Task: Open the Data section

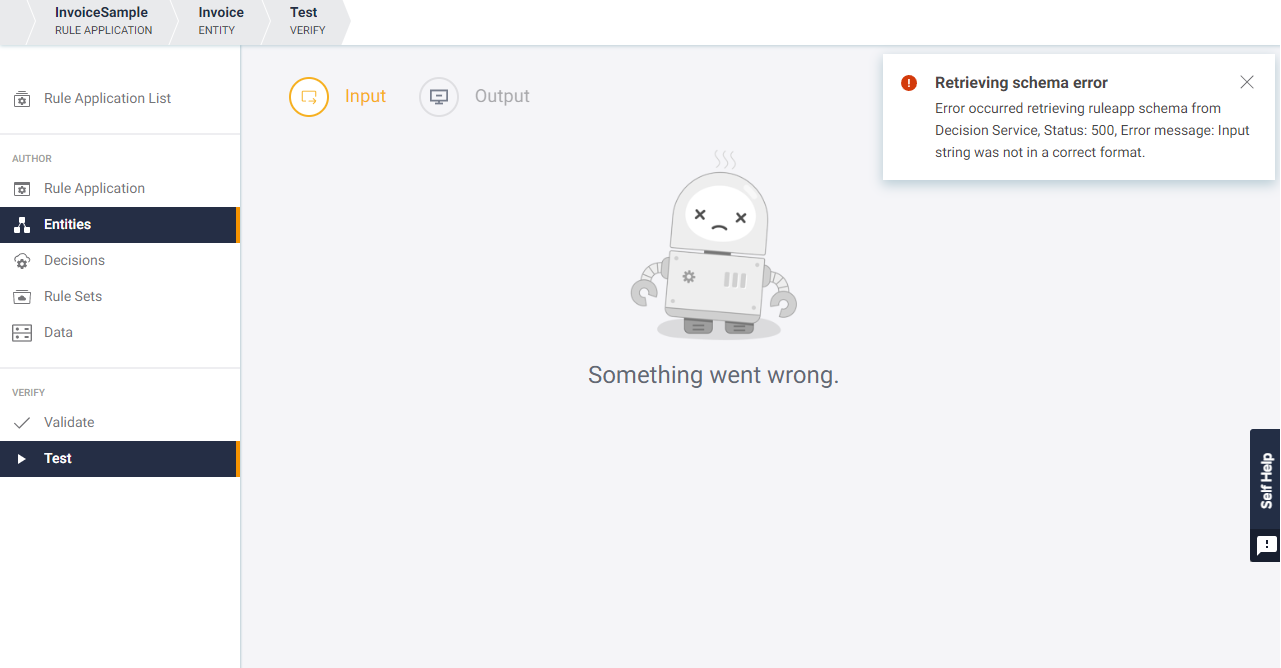Action: pyautogui.click(x=58, y=332)
